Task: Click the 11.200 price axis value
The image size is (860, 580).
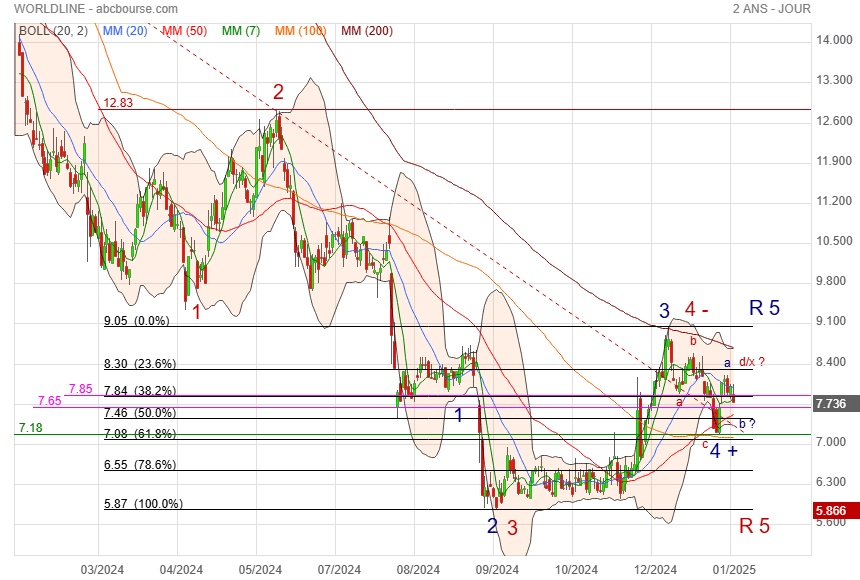Action: coord(834,201)
